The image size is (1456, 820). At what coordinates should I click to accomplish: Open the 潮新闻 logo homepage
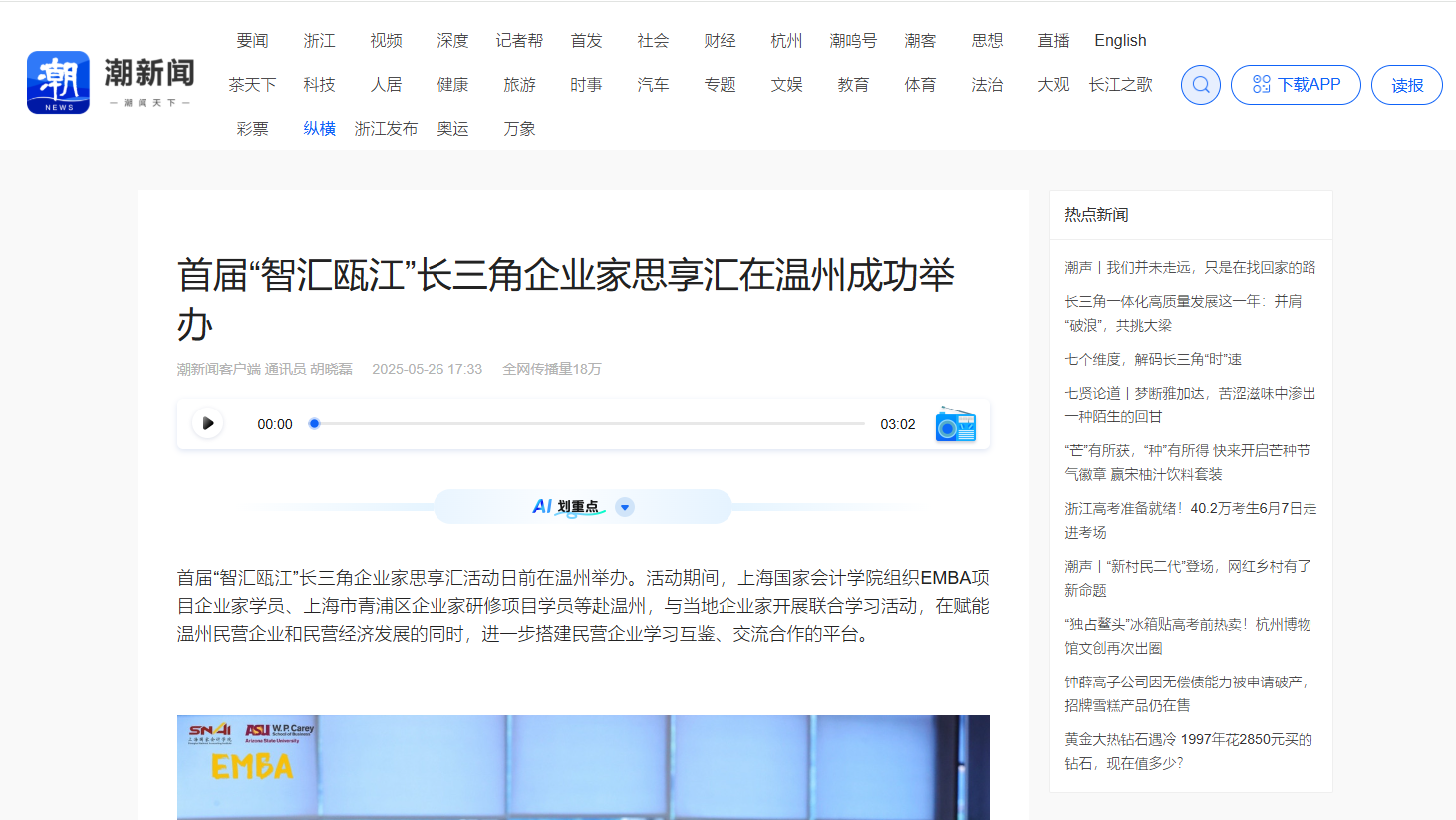pos(111,83)
